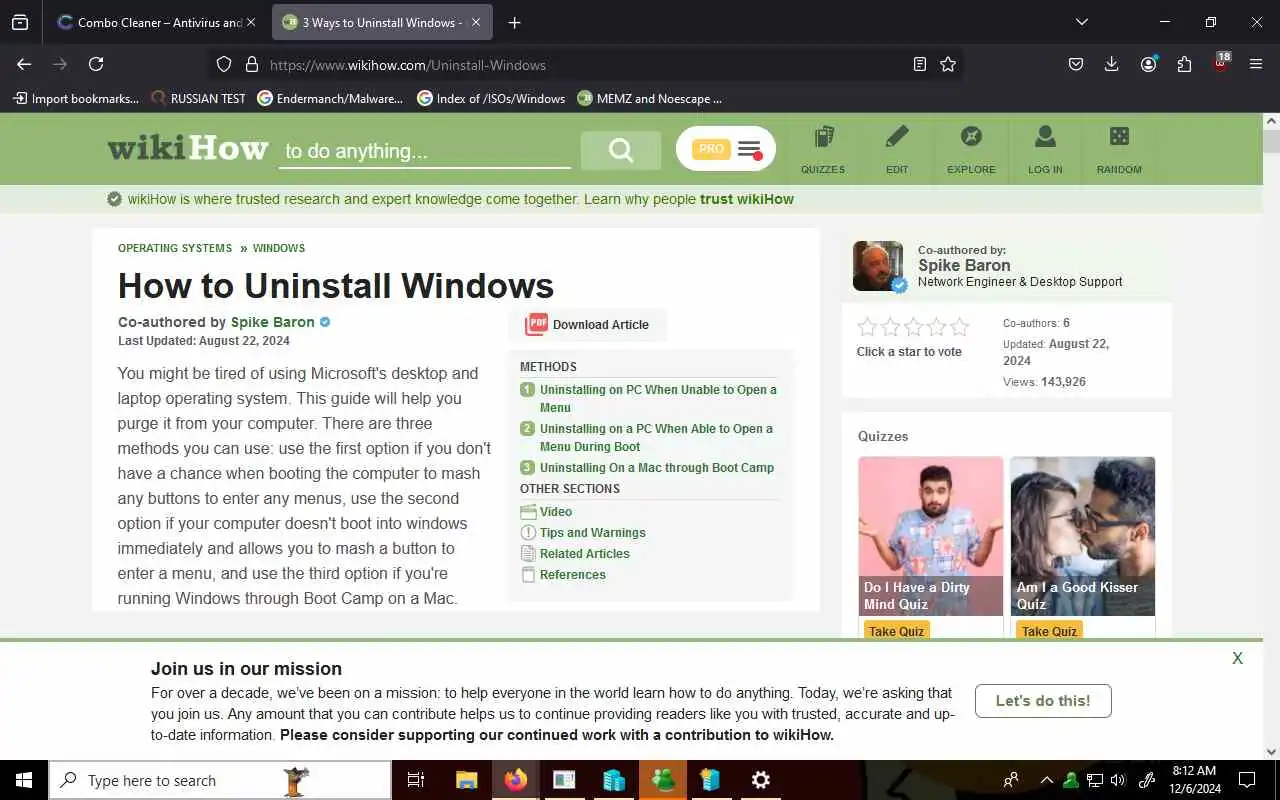Open wikiHow Quizzes icon
Viewport: 1280px width, 800px height.
823,149
